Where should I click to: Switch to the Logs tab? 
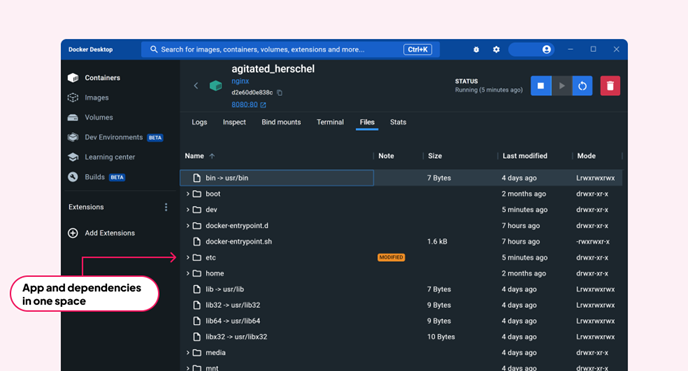coord(199,122)
